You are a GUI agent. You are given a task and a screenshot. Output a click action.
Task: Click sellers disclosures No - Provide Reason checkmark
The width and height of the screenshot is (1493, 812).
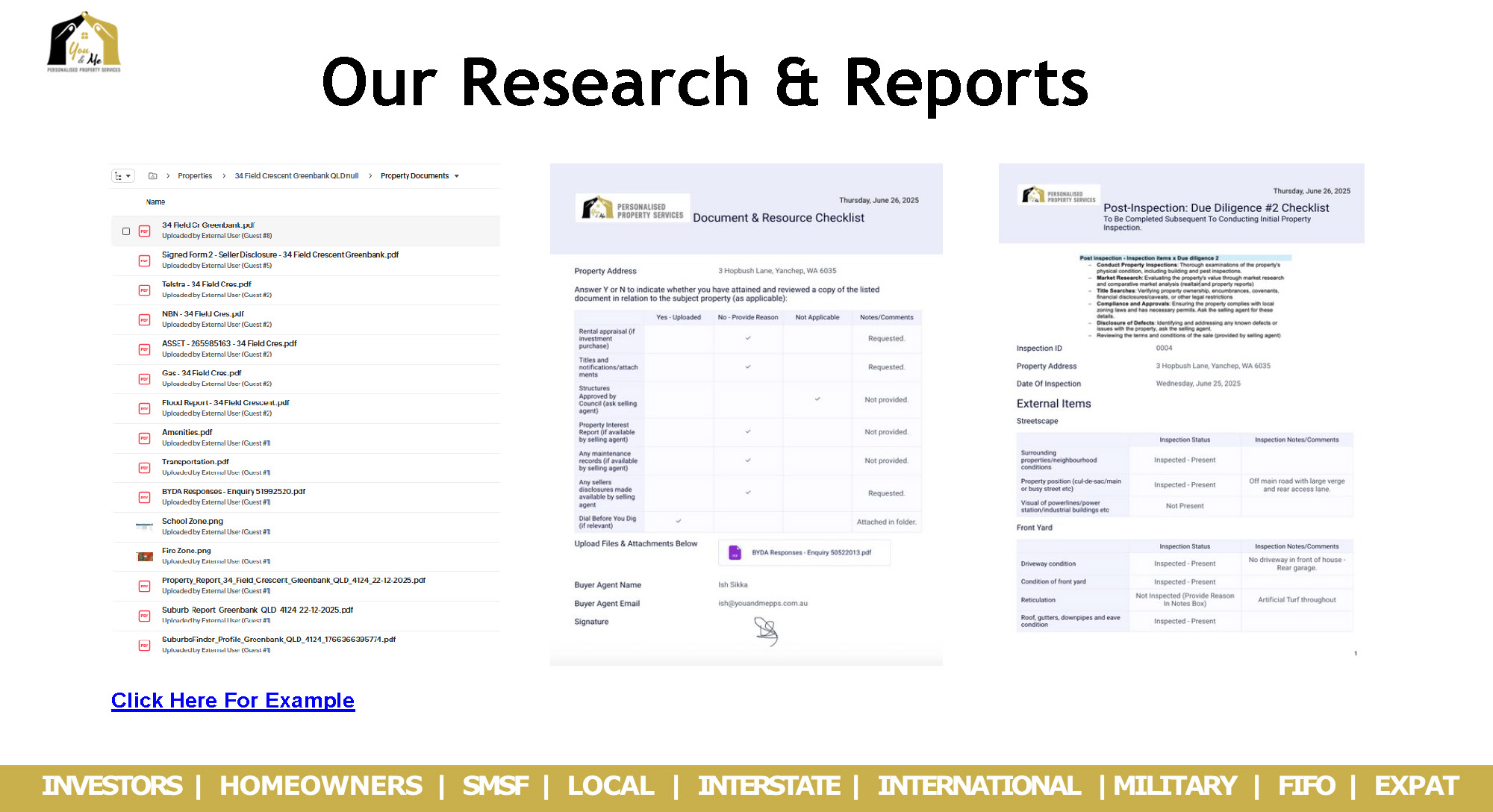748,493
